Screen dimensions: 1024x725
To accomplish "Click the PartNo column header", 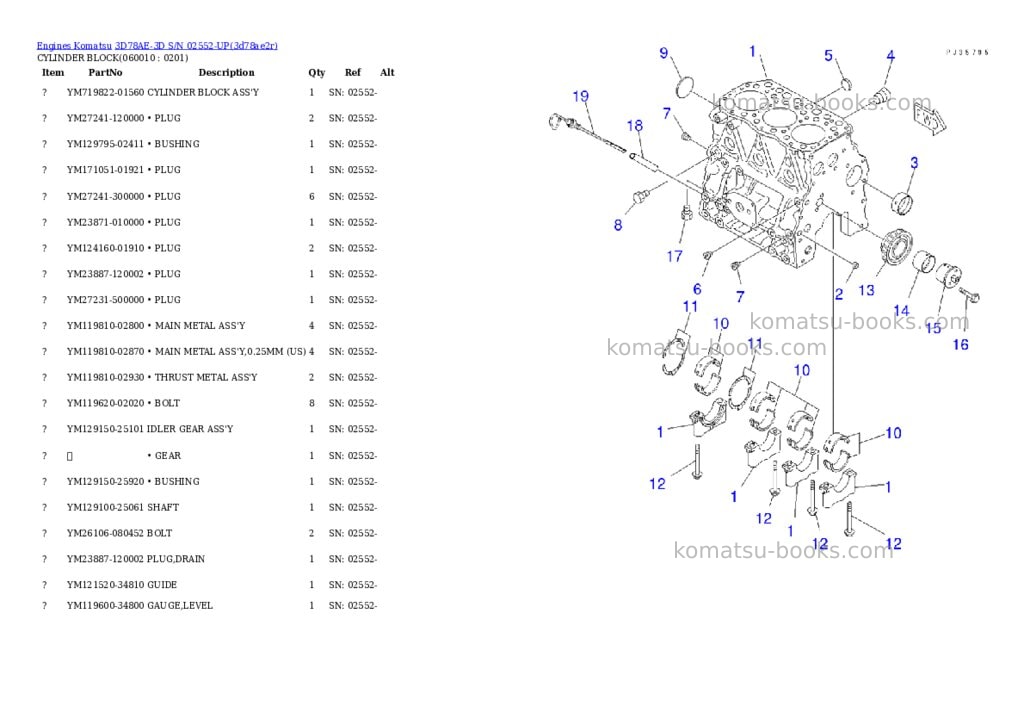I will [x=105, y=72].
